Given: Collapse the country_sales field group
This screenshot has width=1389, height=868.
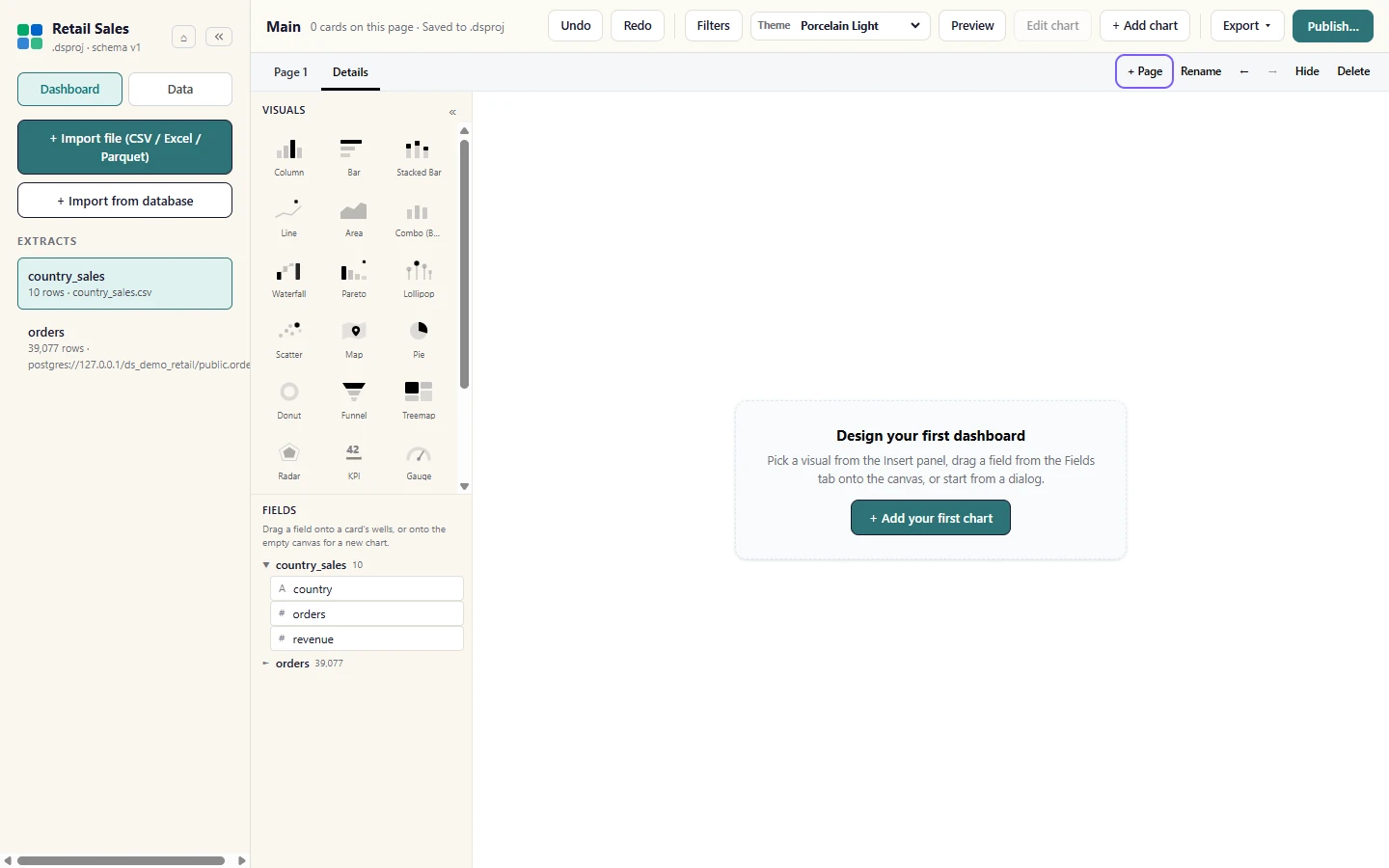Looking at the screenshot, I should click(266, 565).
